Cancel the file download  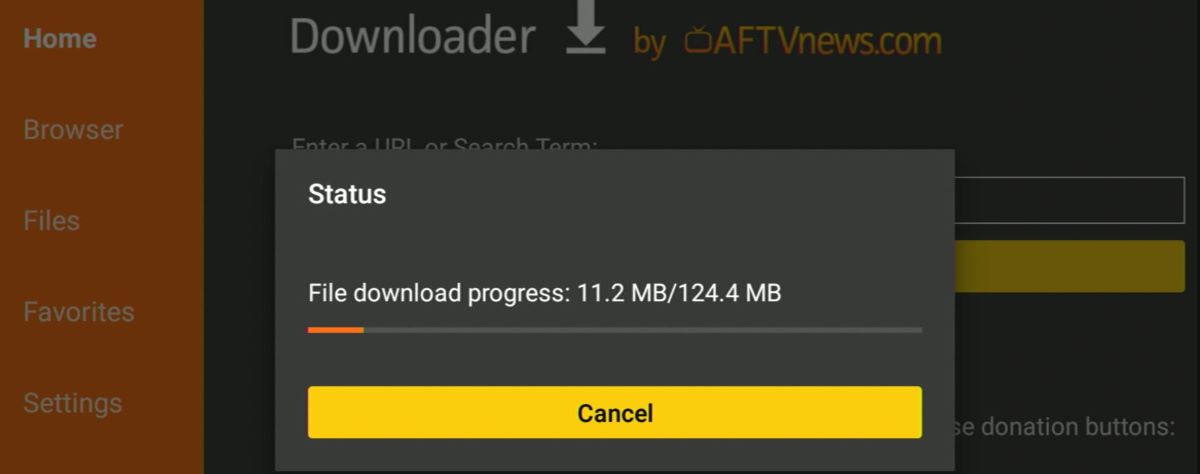tap(615, 413)
